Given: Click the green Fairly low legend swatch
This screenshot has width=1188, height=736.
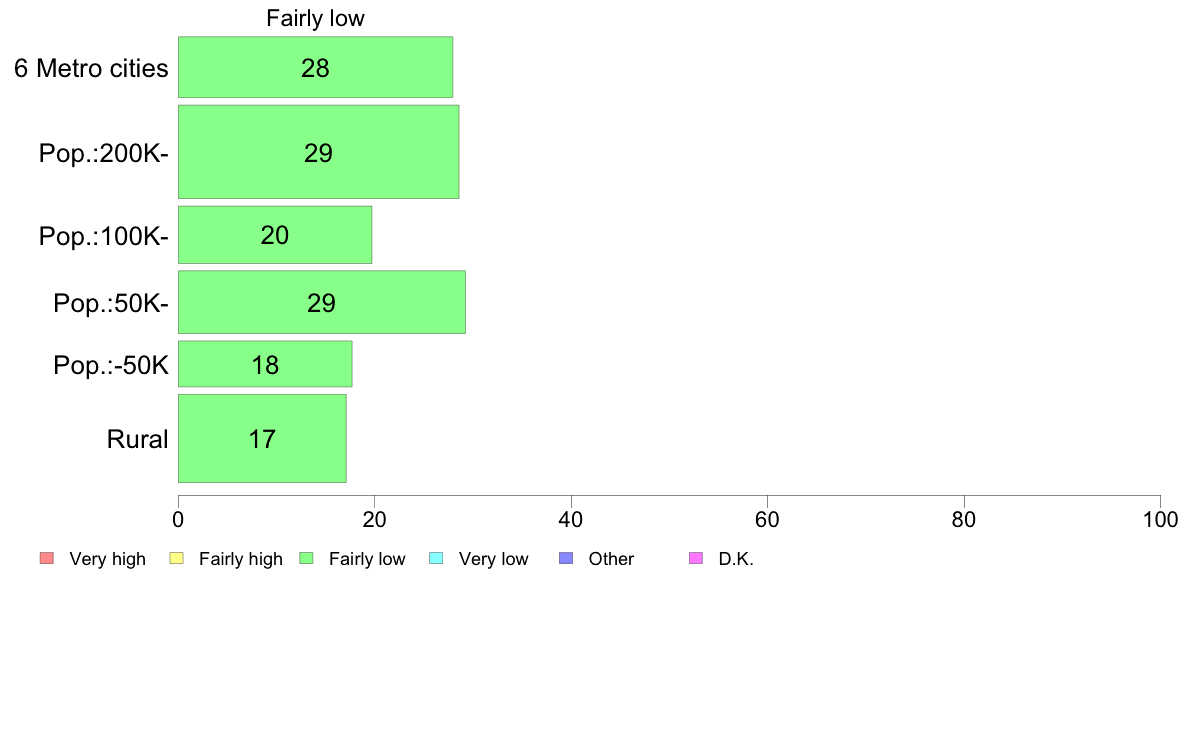Looking at the screenshot, I should click(x=307, y=559).
